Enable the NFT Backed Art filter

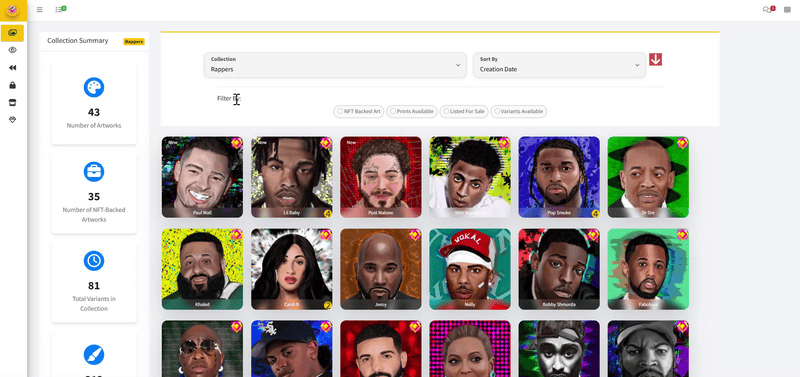(359, 111)
